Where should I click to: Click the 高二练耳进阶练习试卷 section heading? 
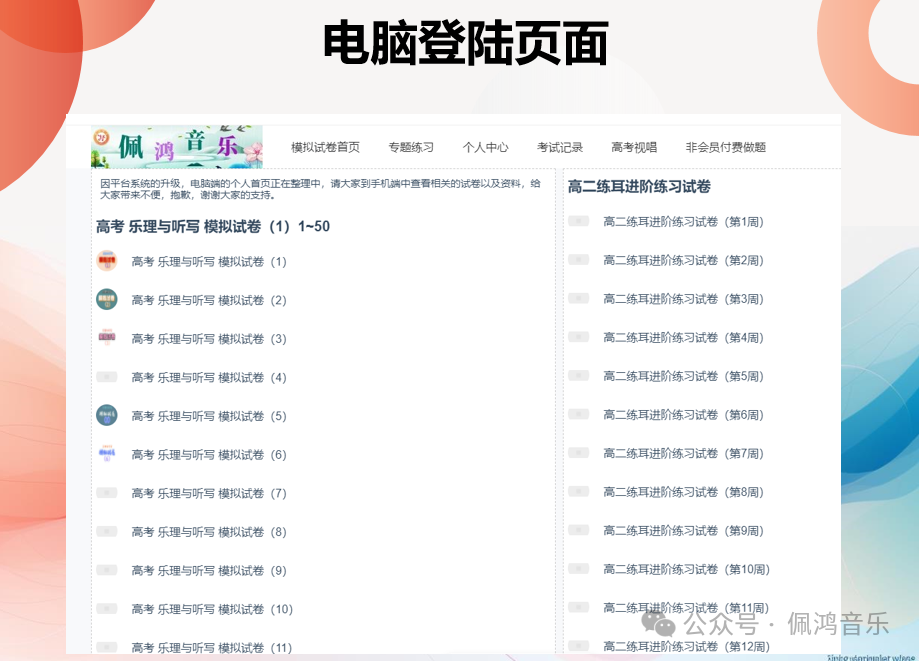pos(639,186)
